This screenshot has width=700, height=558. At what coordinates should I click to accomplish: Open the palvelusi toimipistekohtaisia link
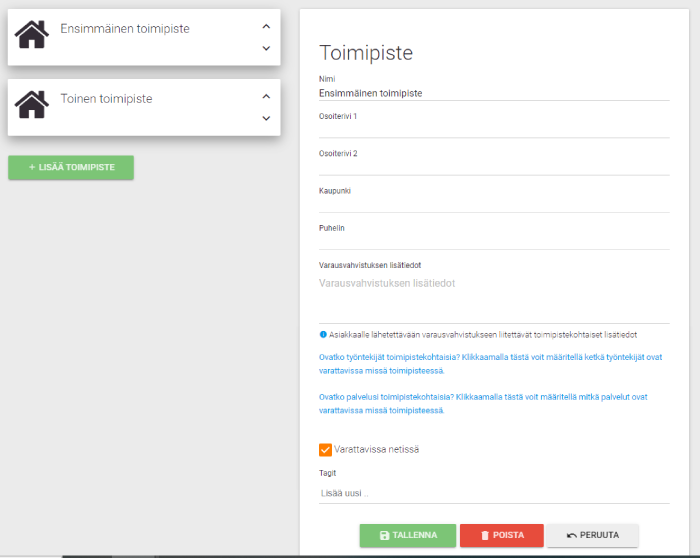(x=483, y=404)
